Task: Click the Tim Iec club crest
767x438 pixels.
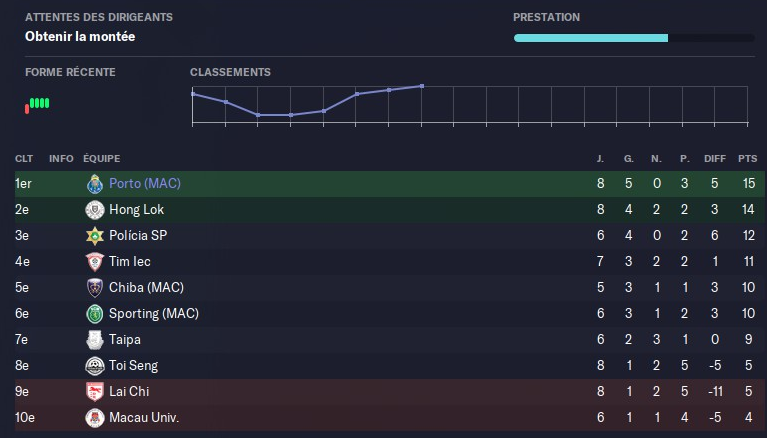Action: (95, 262)
